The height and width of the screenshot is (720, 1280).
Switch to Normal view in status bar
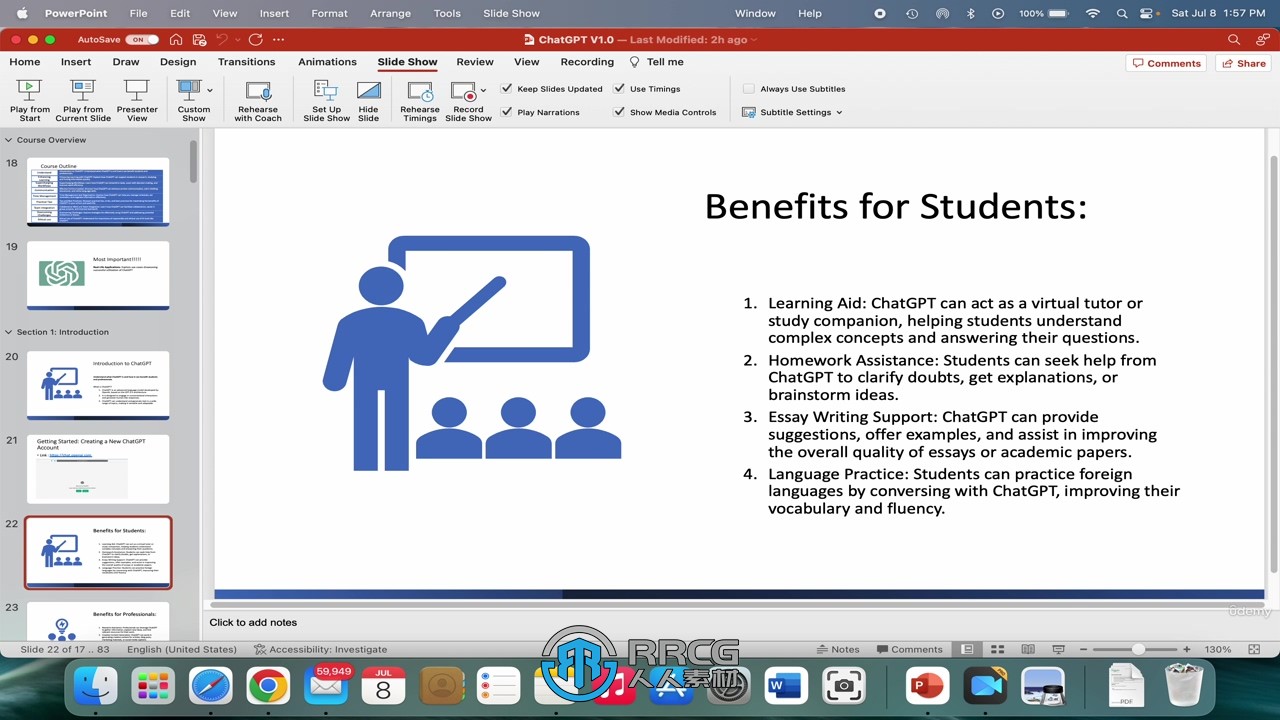[967, 649]
